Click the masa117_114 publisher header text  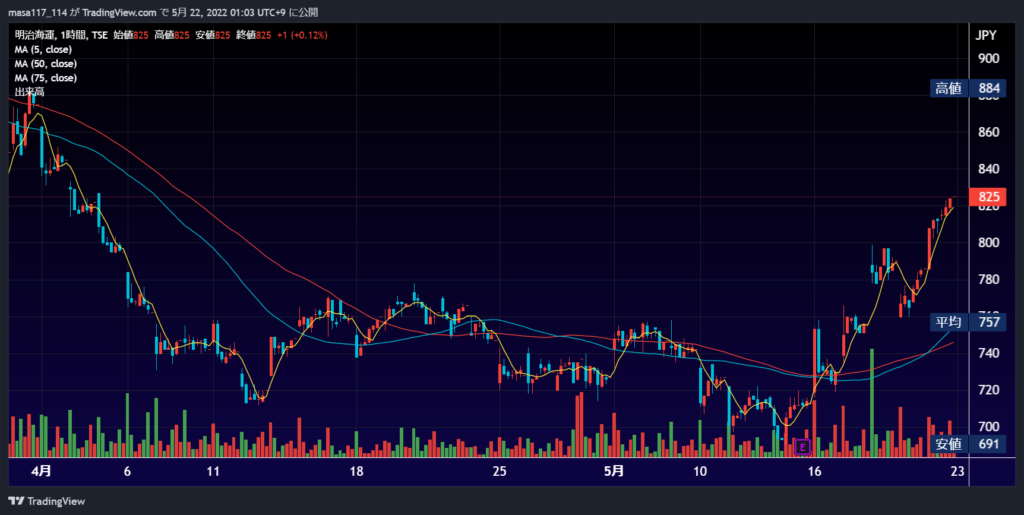[x=37, y=12]
